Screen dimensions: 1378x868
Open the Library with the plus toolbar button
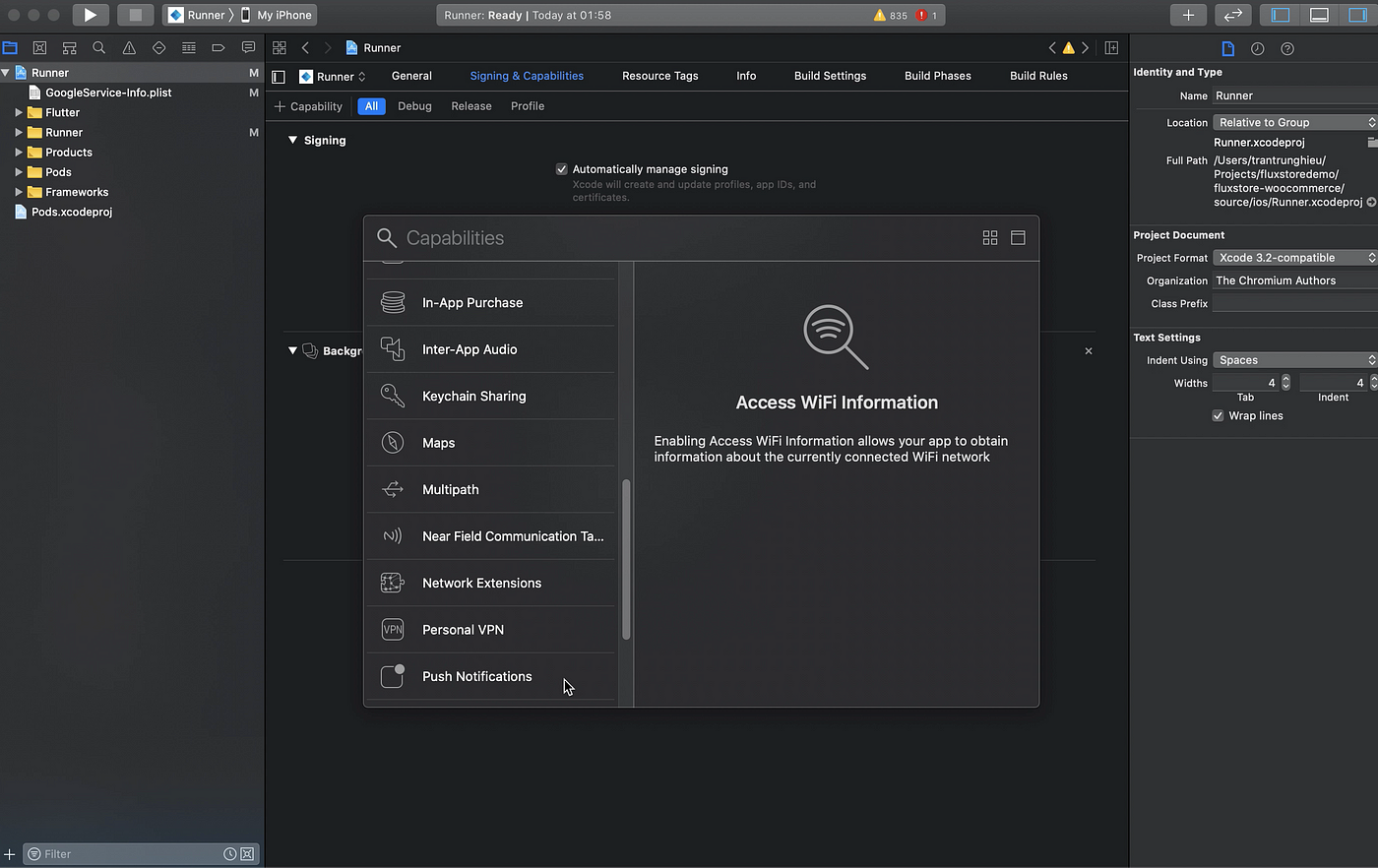click(x=1188, y=15)
